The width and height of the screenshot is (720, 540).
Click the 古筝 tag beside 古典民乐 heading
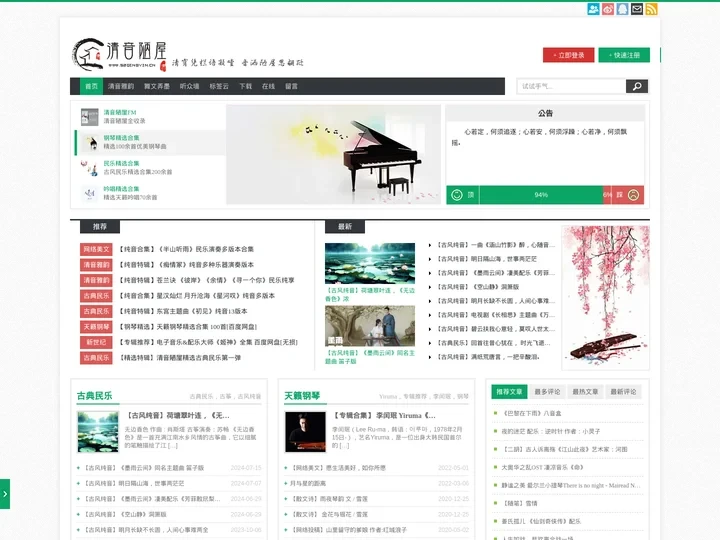[x=225, y=396]
